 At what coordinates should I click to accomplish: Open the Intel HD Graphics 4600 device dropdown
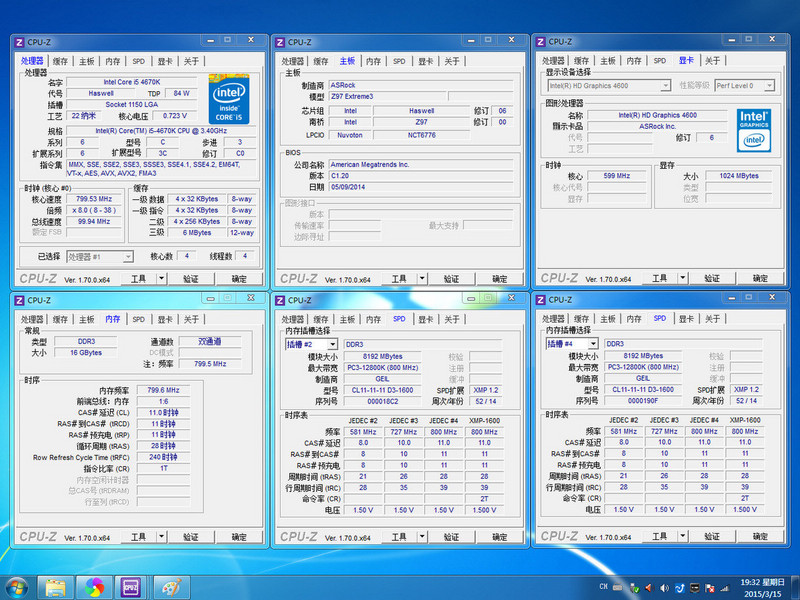[x=664, y=86]
